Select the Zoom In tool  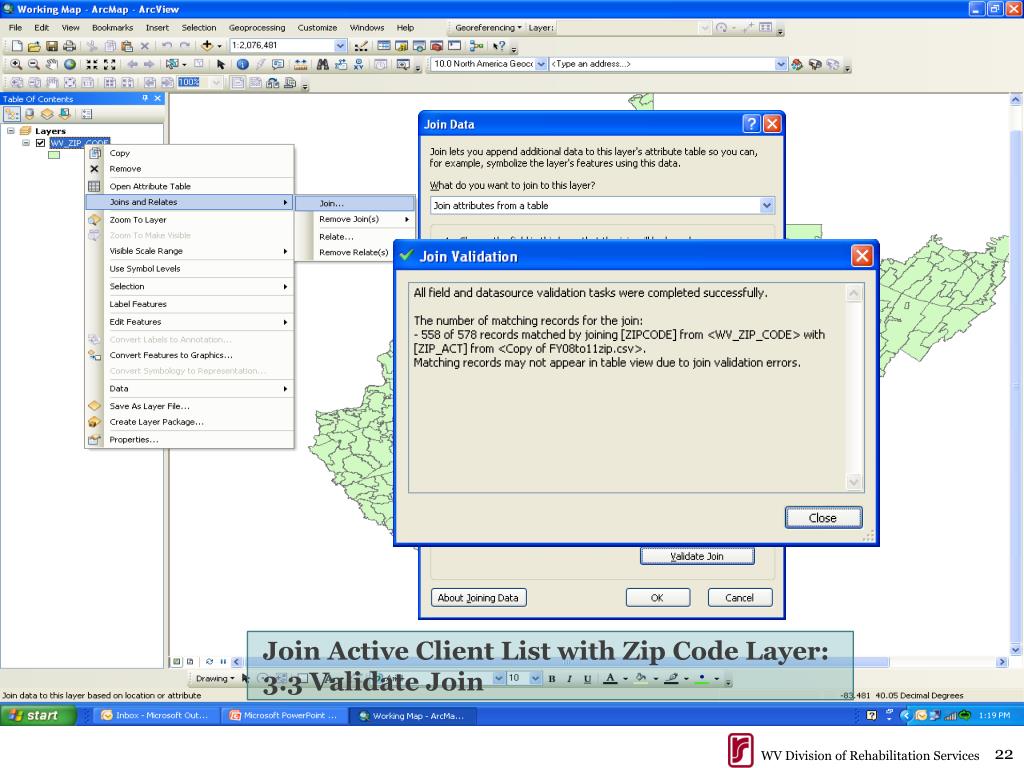coord(16,64)
